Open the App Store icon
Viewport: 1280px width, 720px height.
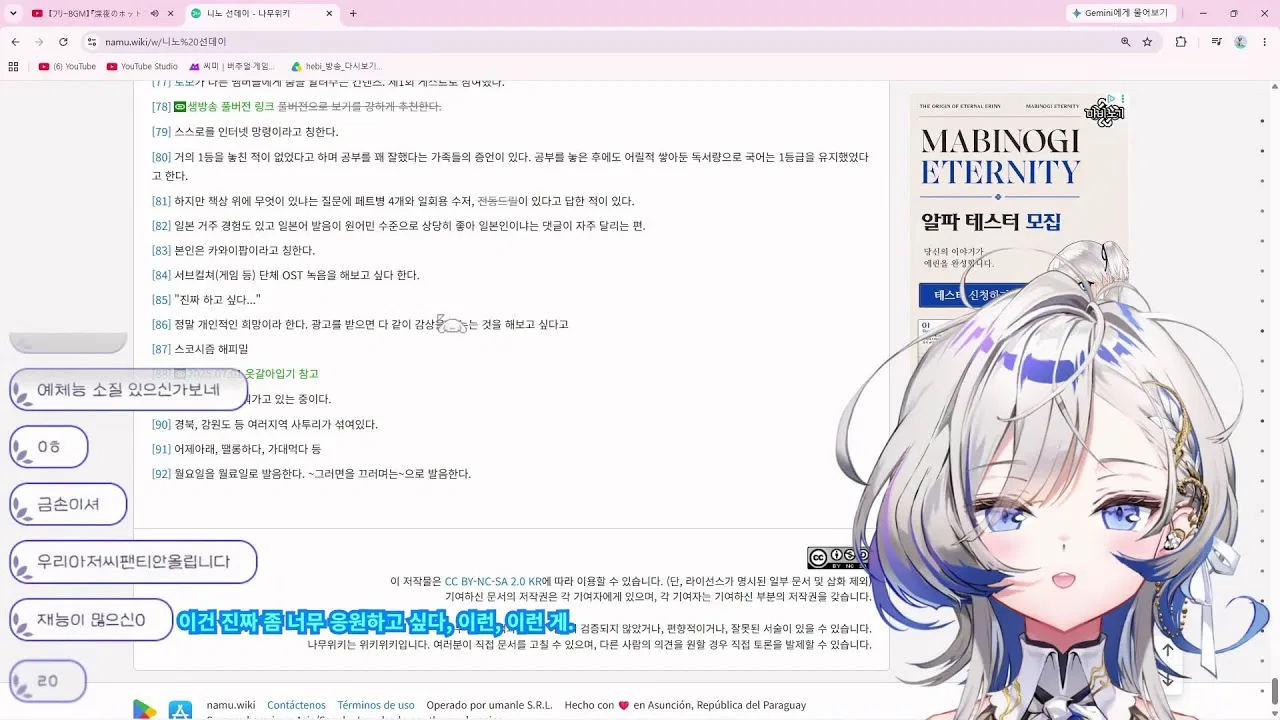click(x=180, y=710)
